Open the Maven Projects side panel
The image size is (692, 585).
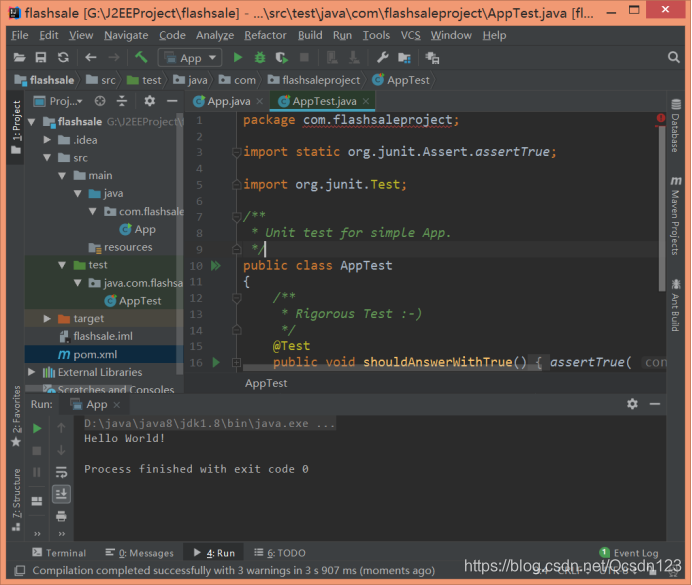click(x=675, y=216)
